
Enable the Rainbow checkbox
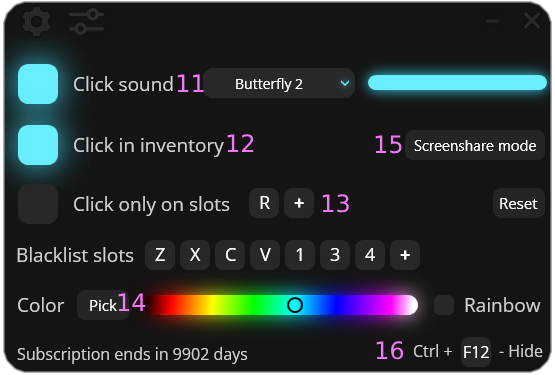tap(444, 305)
